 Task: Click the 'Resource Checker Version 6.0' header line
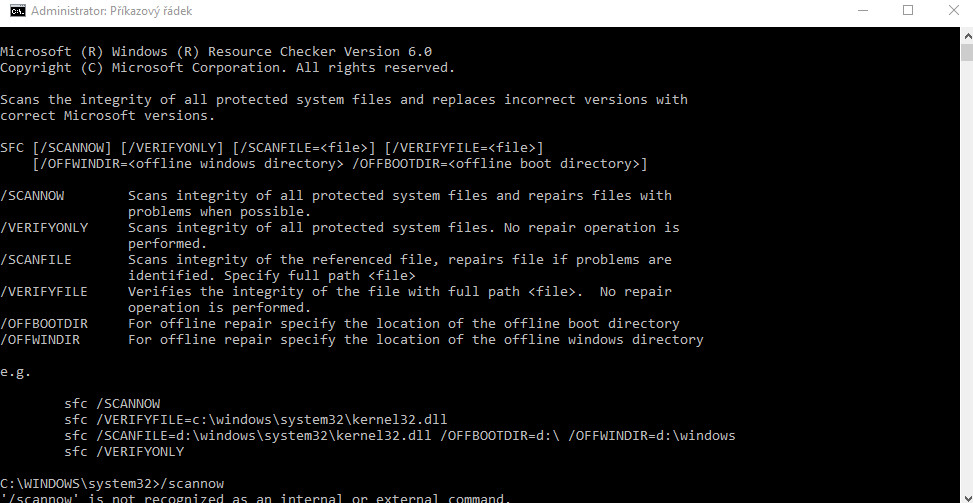(x=216, y=51)
